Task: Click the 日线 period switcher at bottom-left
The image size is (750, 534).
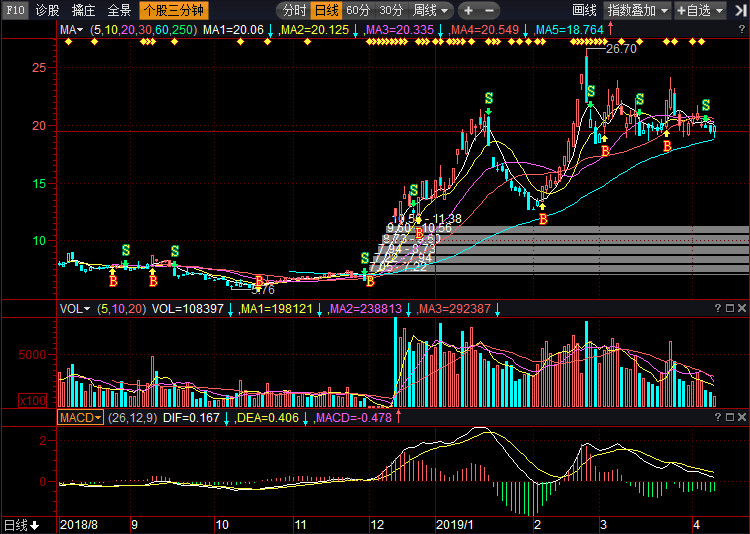Action: click(21, 525)
